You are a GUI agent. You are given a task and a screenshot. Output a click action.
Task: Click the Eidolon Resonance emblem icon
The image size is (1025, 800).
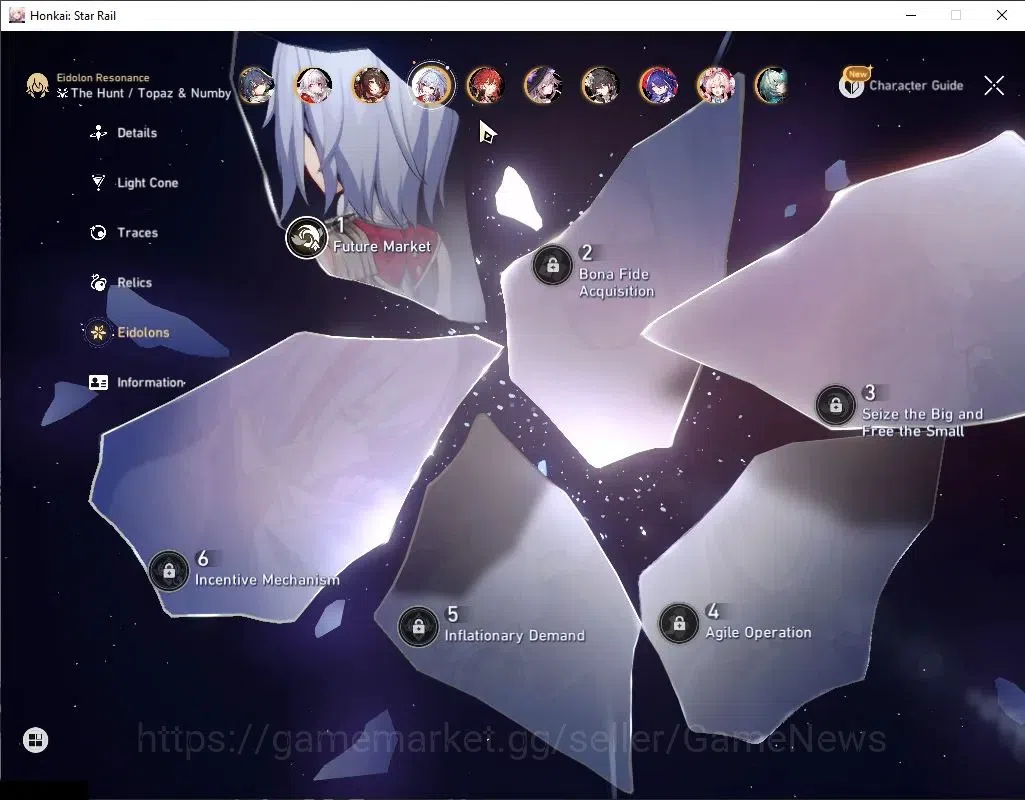37,85
